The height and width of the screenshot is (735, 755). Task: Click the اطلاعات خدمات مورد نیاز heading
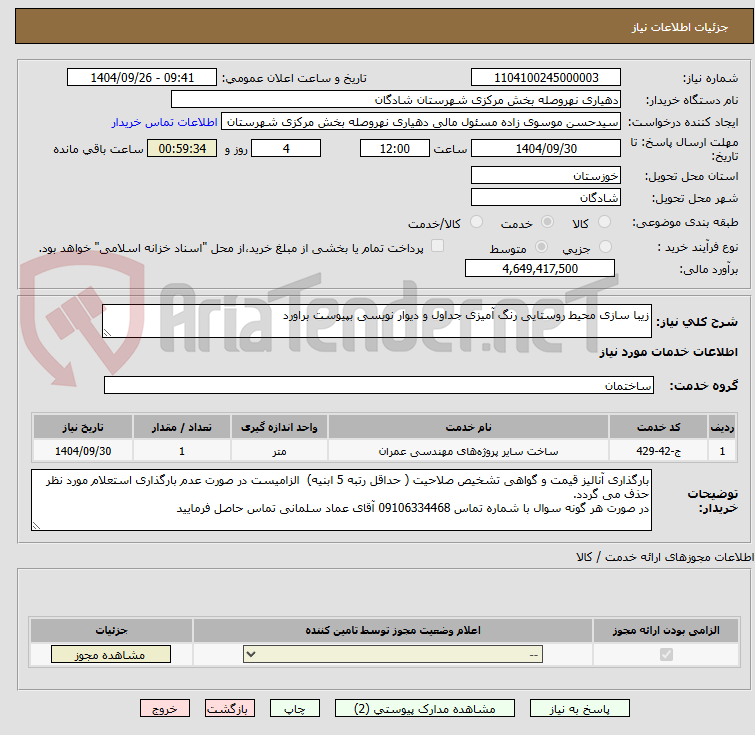pyautogui.click(x=668, y=352)
